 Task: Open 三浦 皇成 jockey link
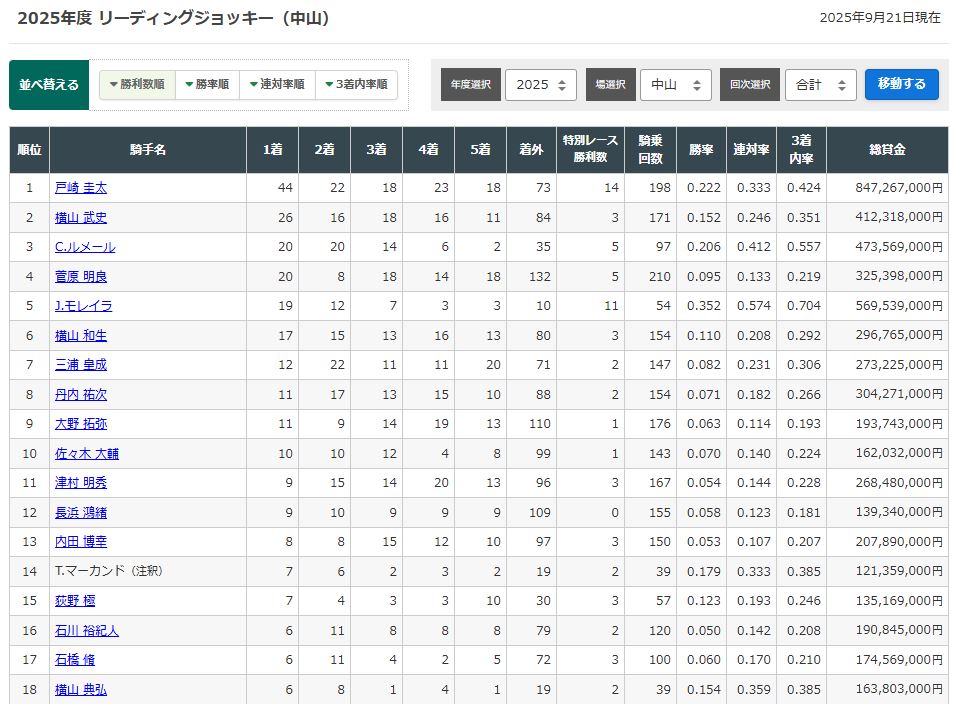(x=81, y=365)
